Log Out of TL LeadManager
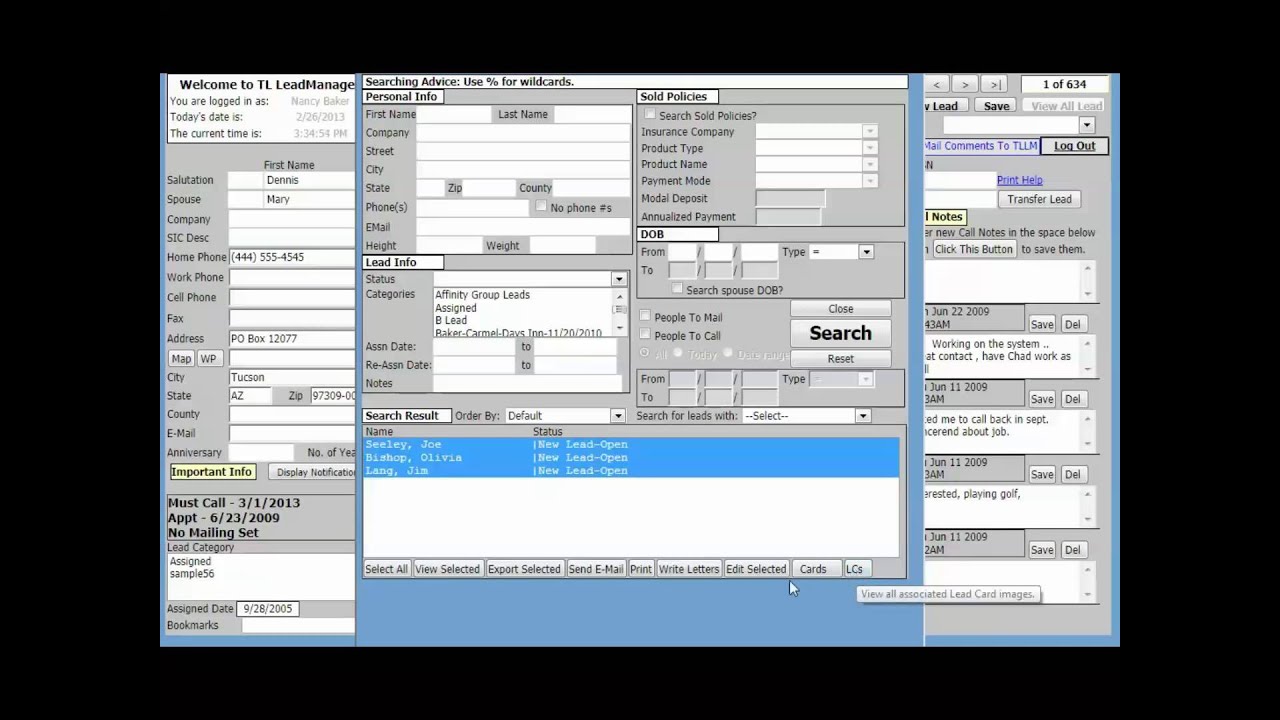Viewport: 1280px width, 720px height. pyautogui.click(x=1074, y=146)
